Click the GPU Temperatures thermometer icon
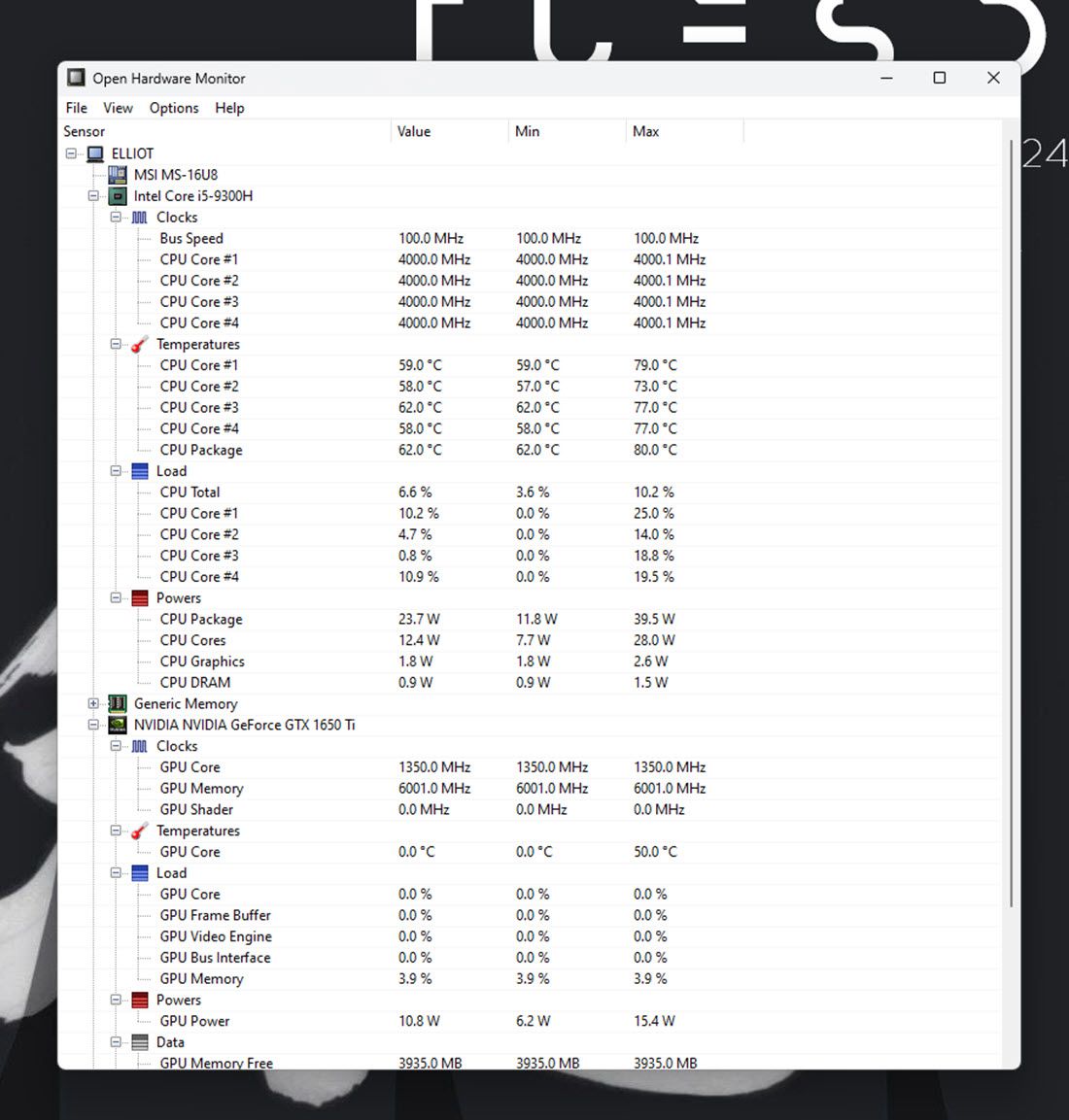1069x1120 pixels. (x=139, y=831)
